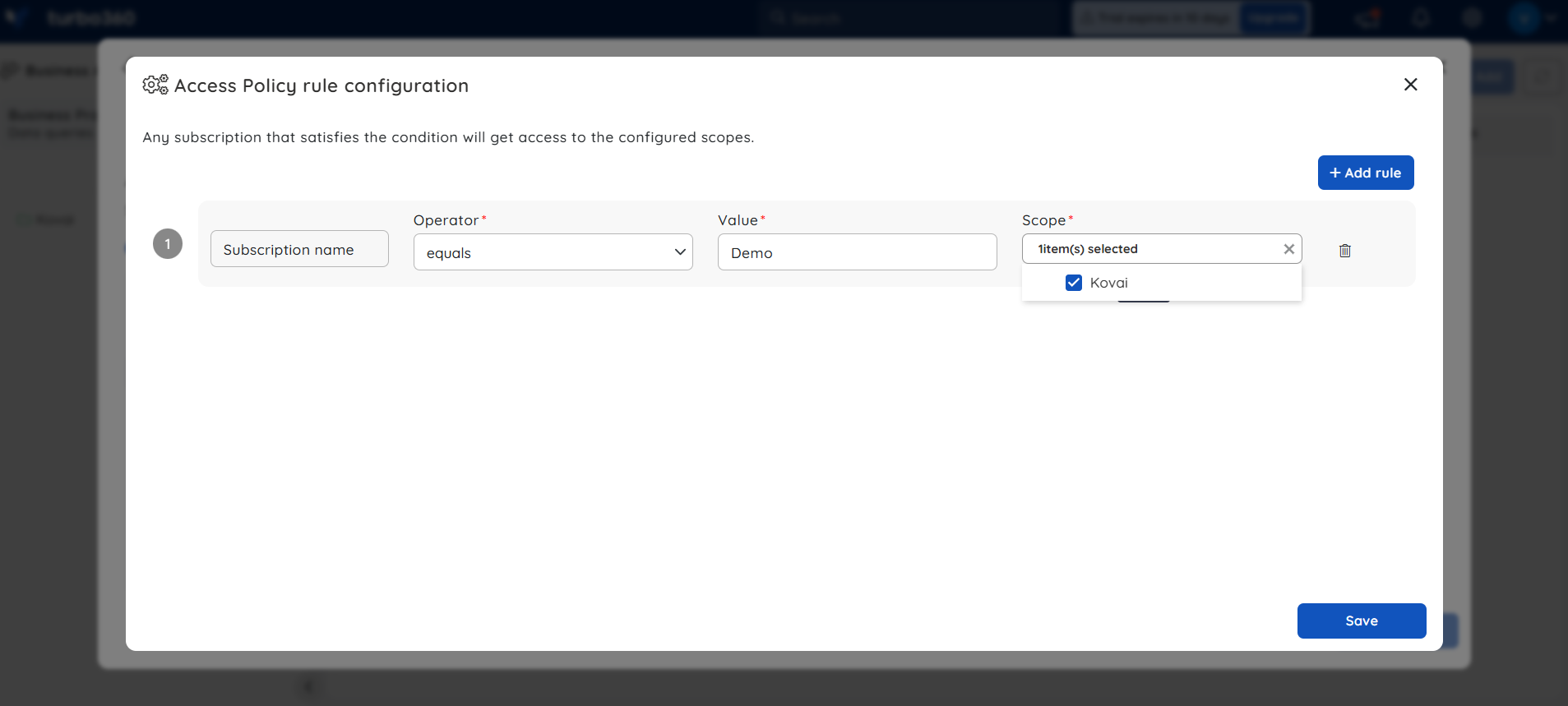Click the Value field containing Demo
Image resolution: width=1568 pixels, height=706 pixels.
click(858, 252)
